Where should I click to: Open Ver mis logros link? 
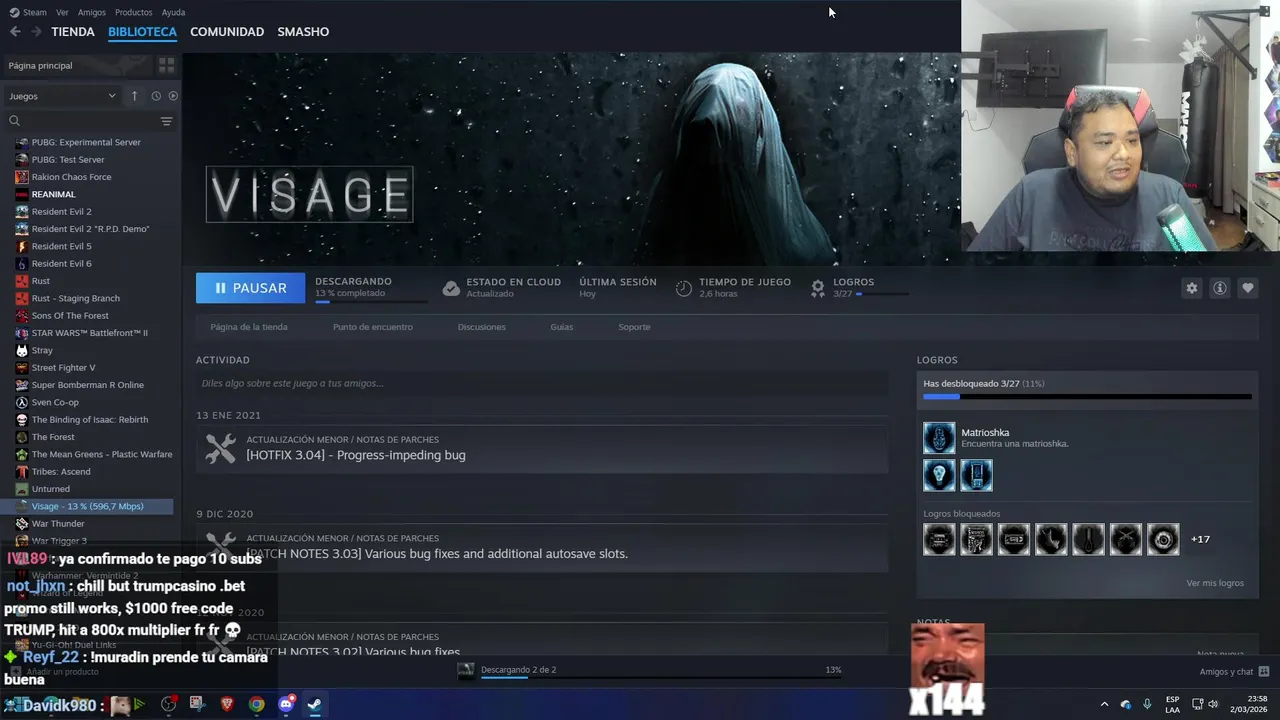coord(1215,583)
